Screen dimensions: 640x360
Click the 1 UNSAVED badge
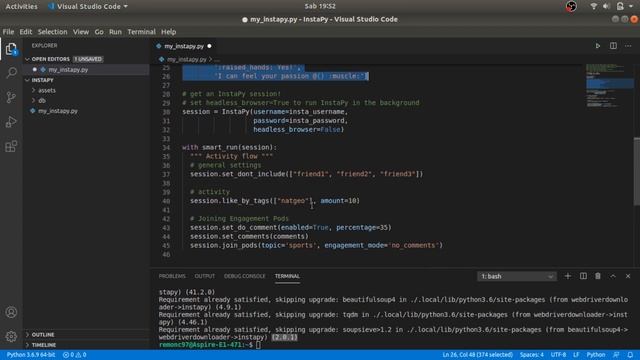pos(88,59)
